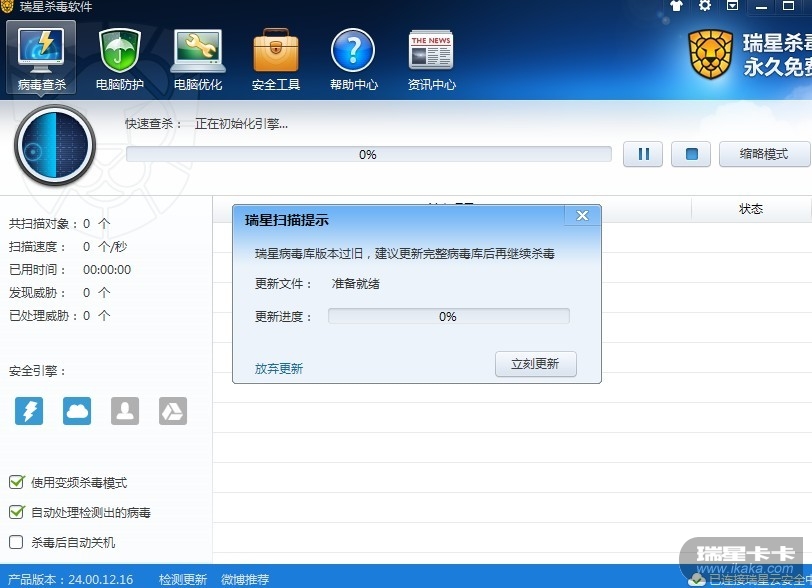
Task: Click the 瑞星病毒库版本过旧 message text
Action: tap(405, 254)
